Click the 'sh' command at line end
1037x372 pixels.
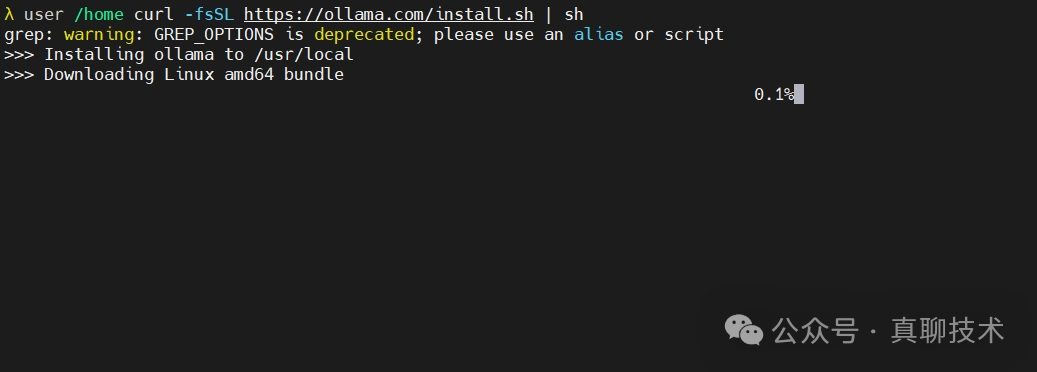coord(573,14)
